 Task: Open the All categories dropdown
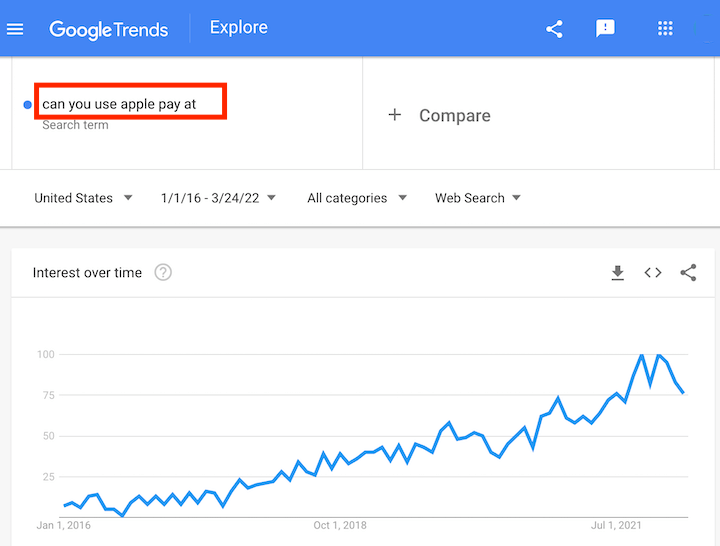click(357, 198)
